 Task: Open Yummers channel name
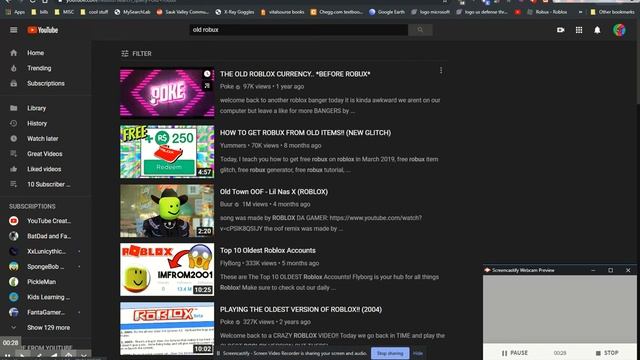pyautogui.click(x=233, y=145)
